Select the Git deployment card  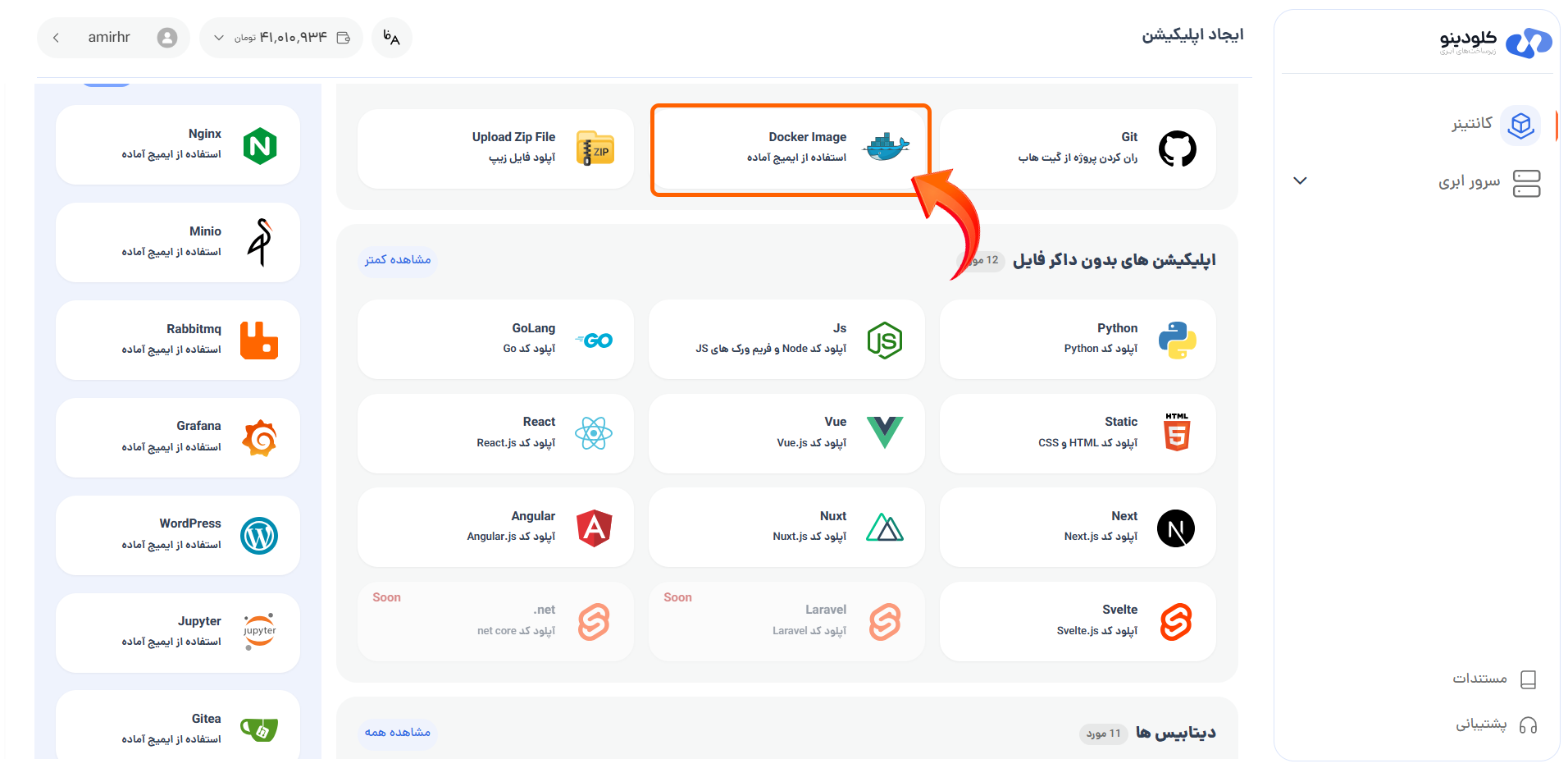1078,149
